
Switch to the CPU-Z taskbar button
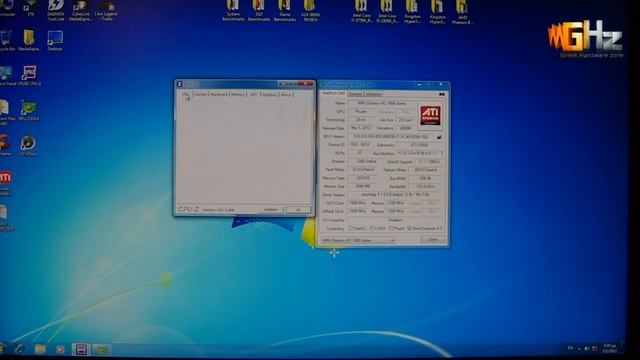(x=81, y=349)
